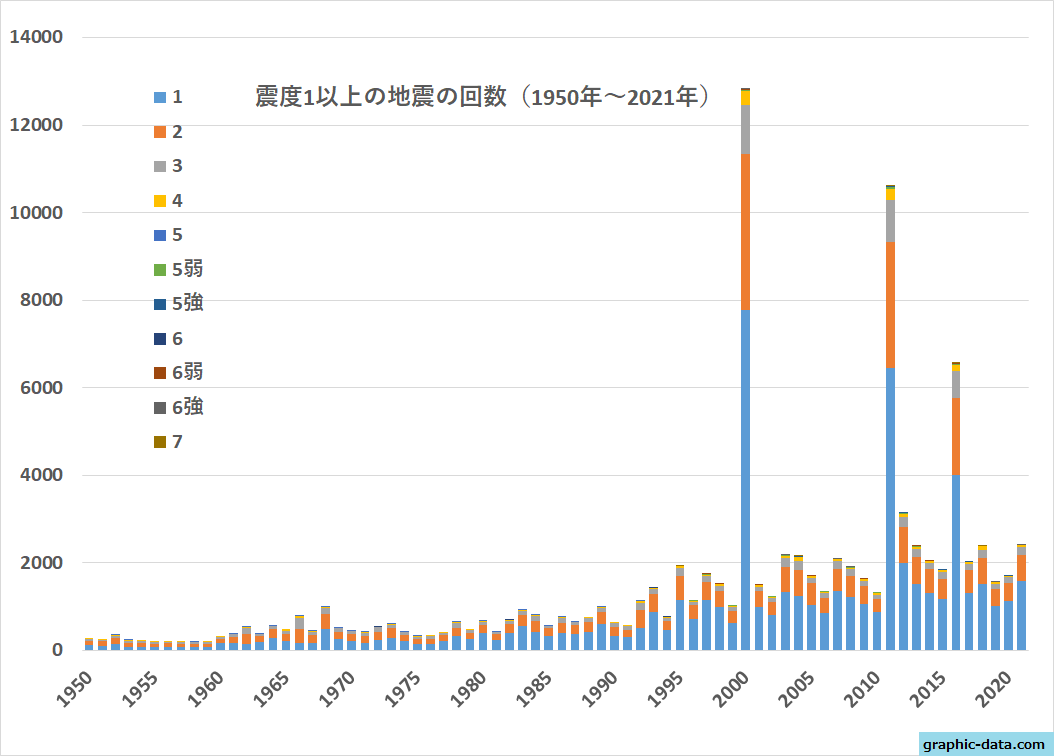This screenshot has width=1054, height=756.
Task: Click the blue segment of the 2011 bar
Action: click(890, 510)
